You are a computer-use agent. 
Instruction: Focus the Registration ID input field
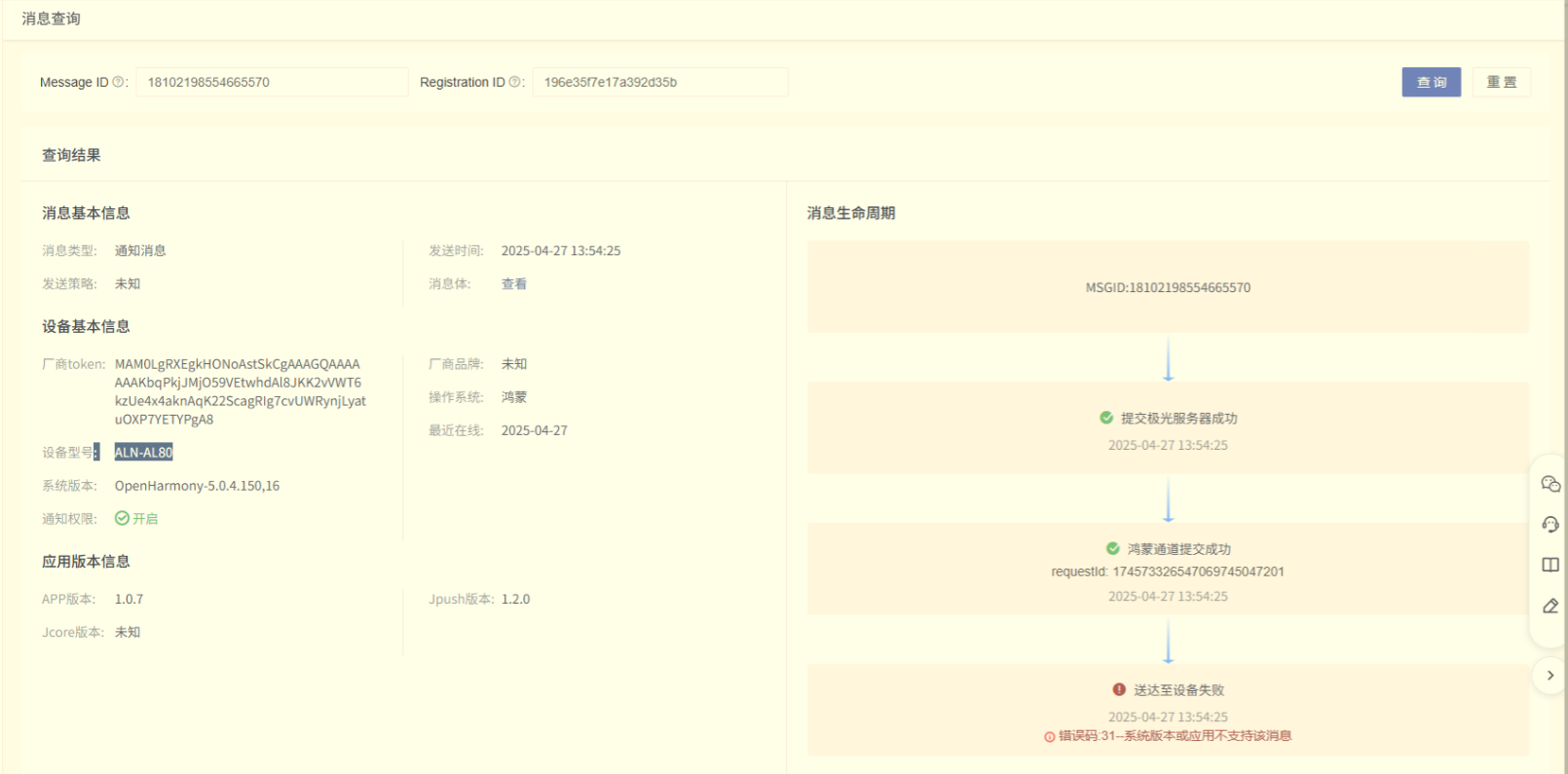(x=660, y=83)
